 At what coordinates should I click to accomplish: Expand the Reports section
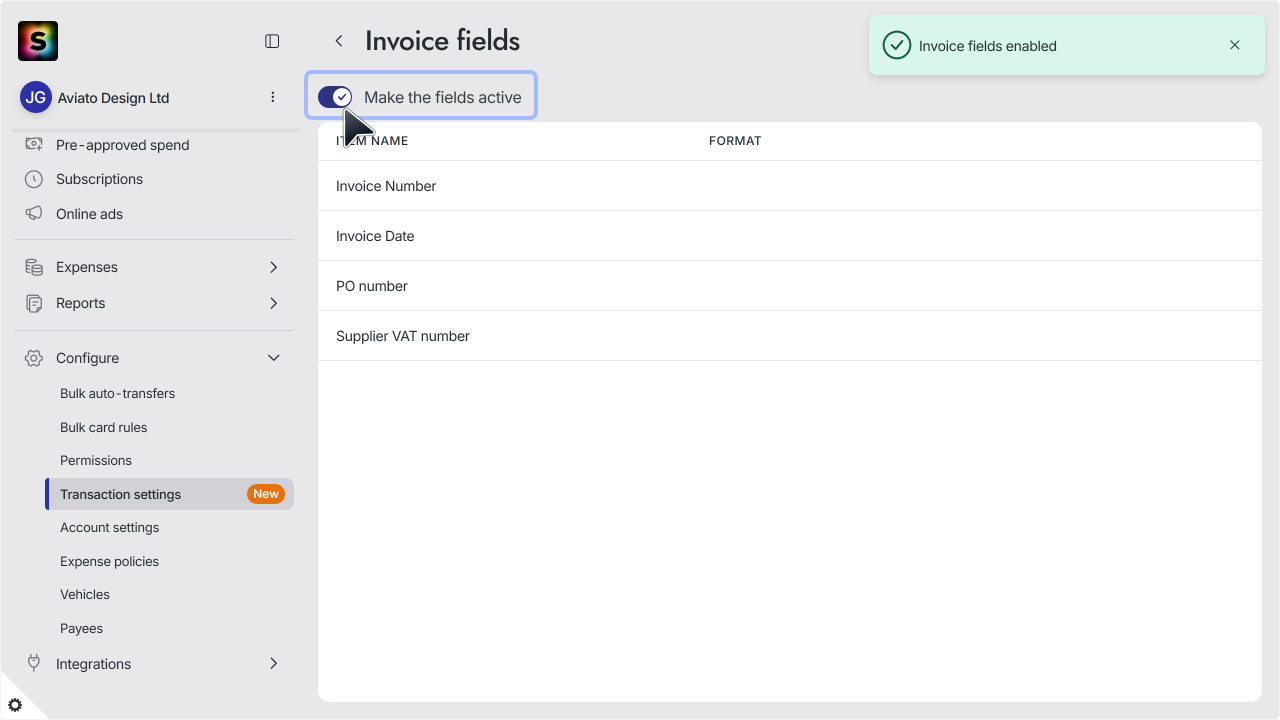coord(274,303)
